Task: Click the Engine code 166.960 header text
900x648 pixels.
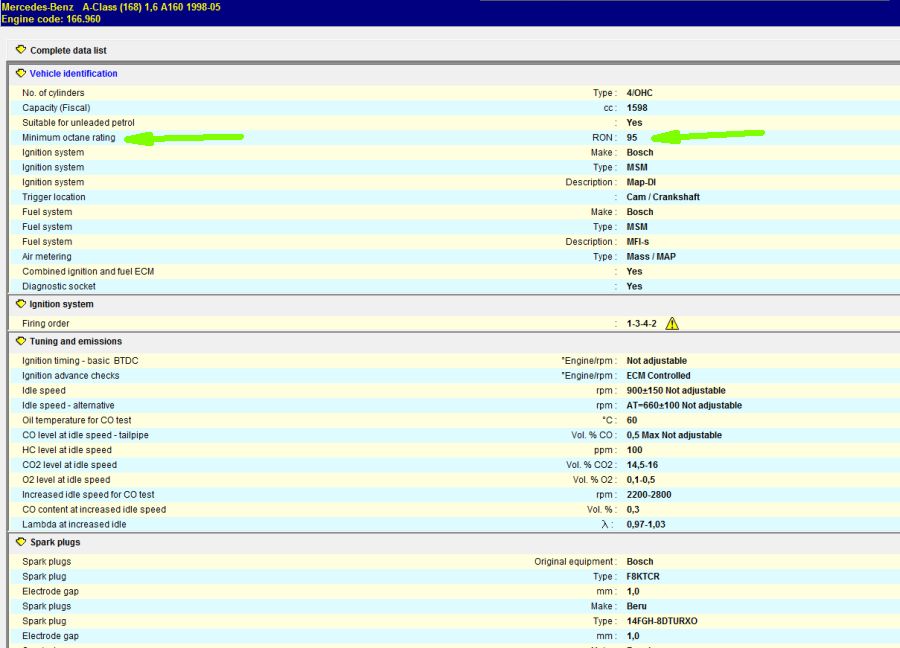Action: click(51, 19)
